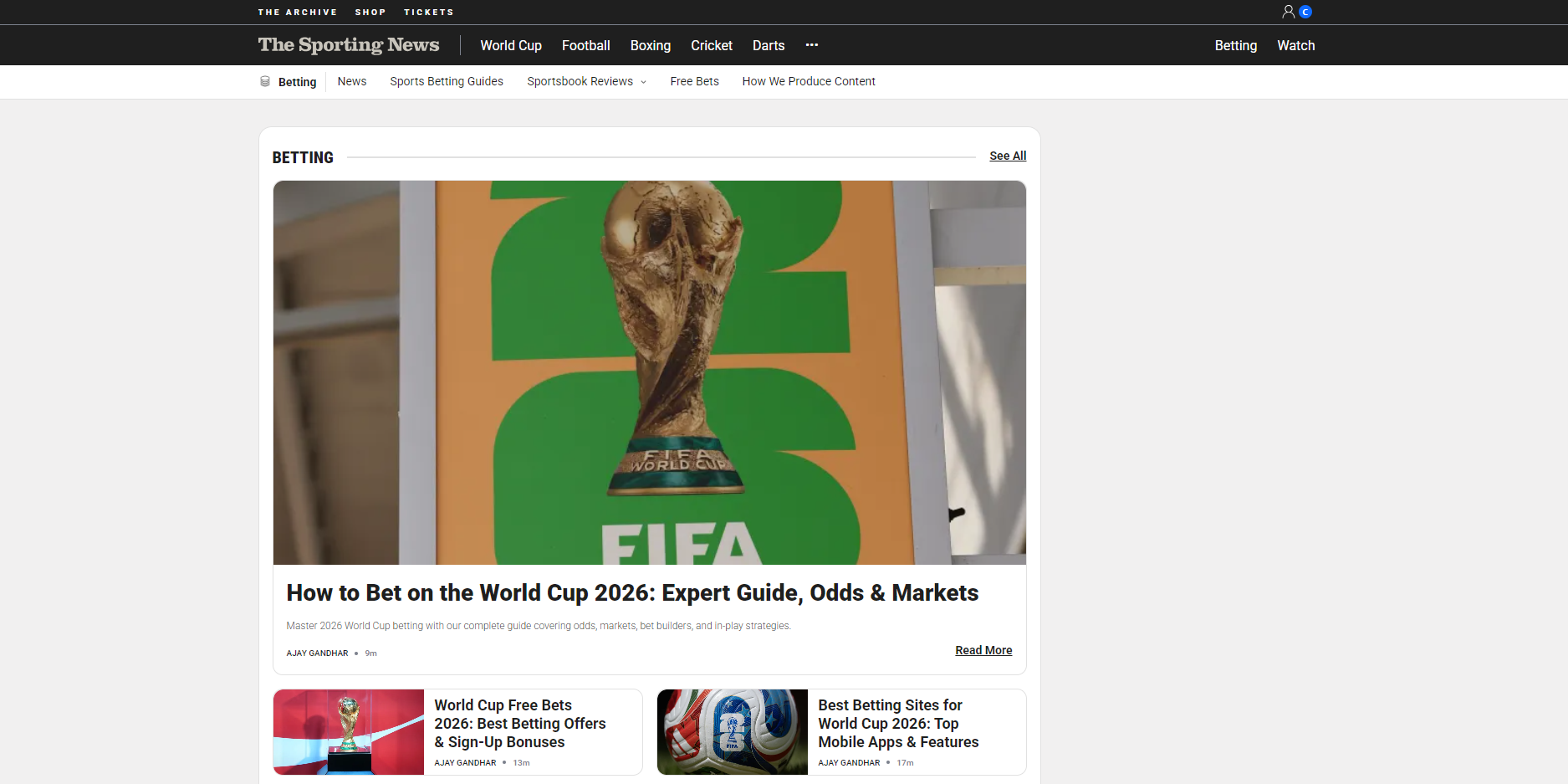1568x784 pixels.
Task: Select Darts in main navigation
Action: (769, 45)
